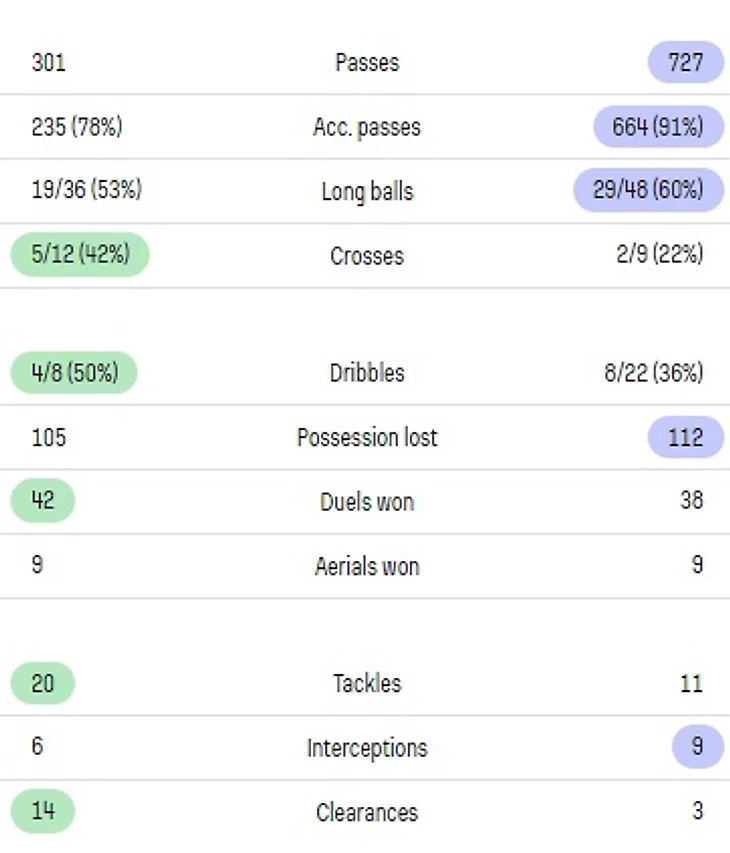This screenshot has height=853, width=730.
Task: Select the highlighted 29/48 (60%) long balls value
Action: [648, 190]
